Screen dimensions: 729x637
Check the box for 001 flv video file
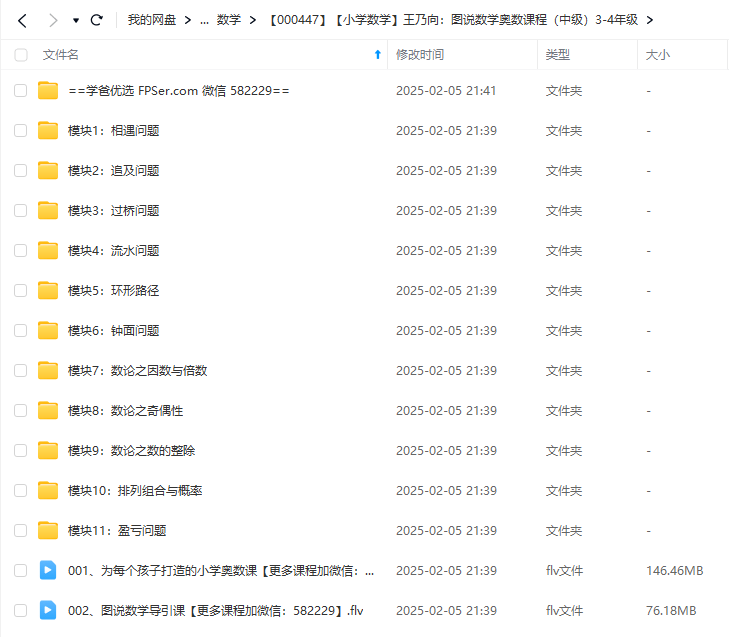pos(20,570)
